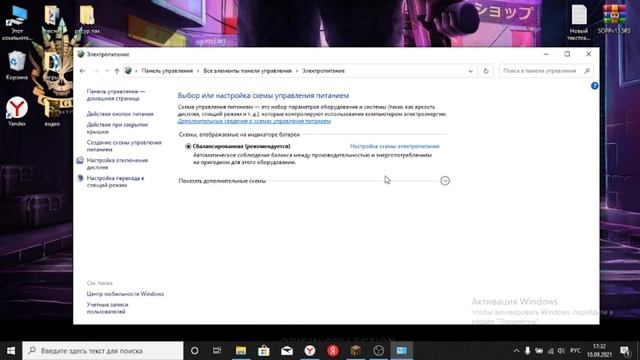This screenshot has height=360, width=640.
Task: Open File Explorer from taskbar
Action: (x=241, y=351)
